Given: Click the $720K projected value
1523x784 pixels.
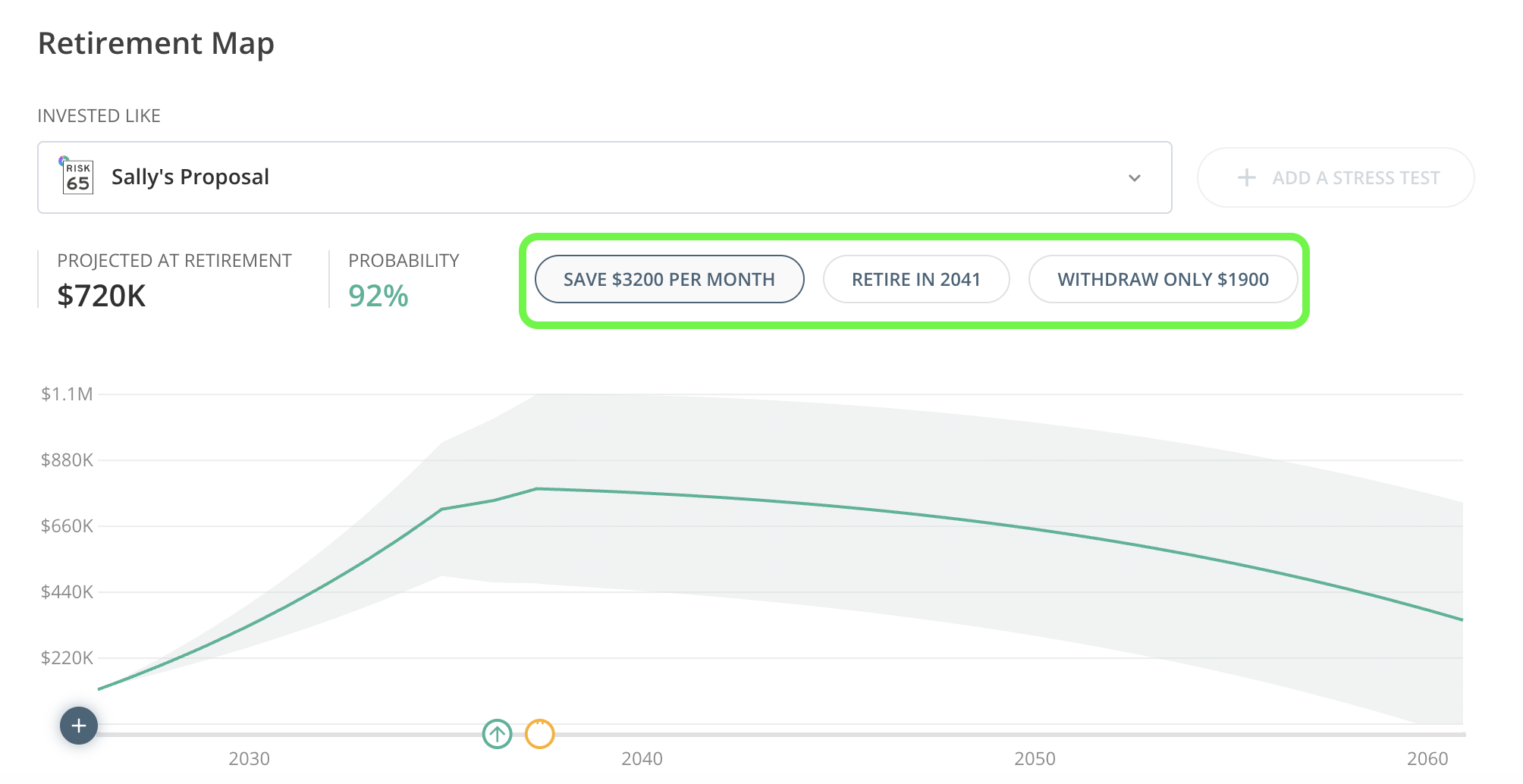Looking at the screenshot, I should 102,296.
